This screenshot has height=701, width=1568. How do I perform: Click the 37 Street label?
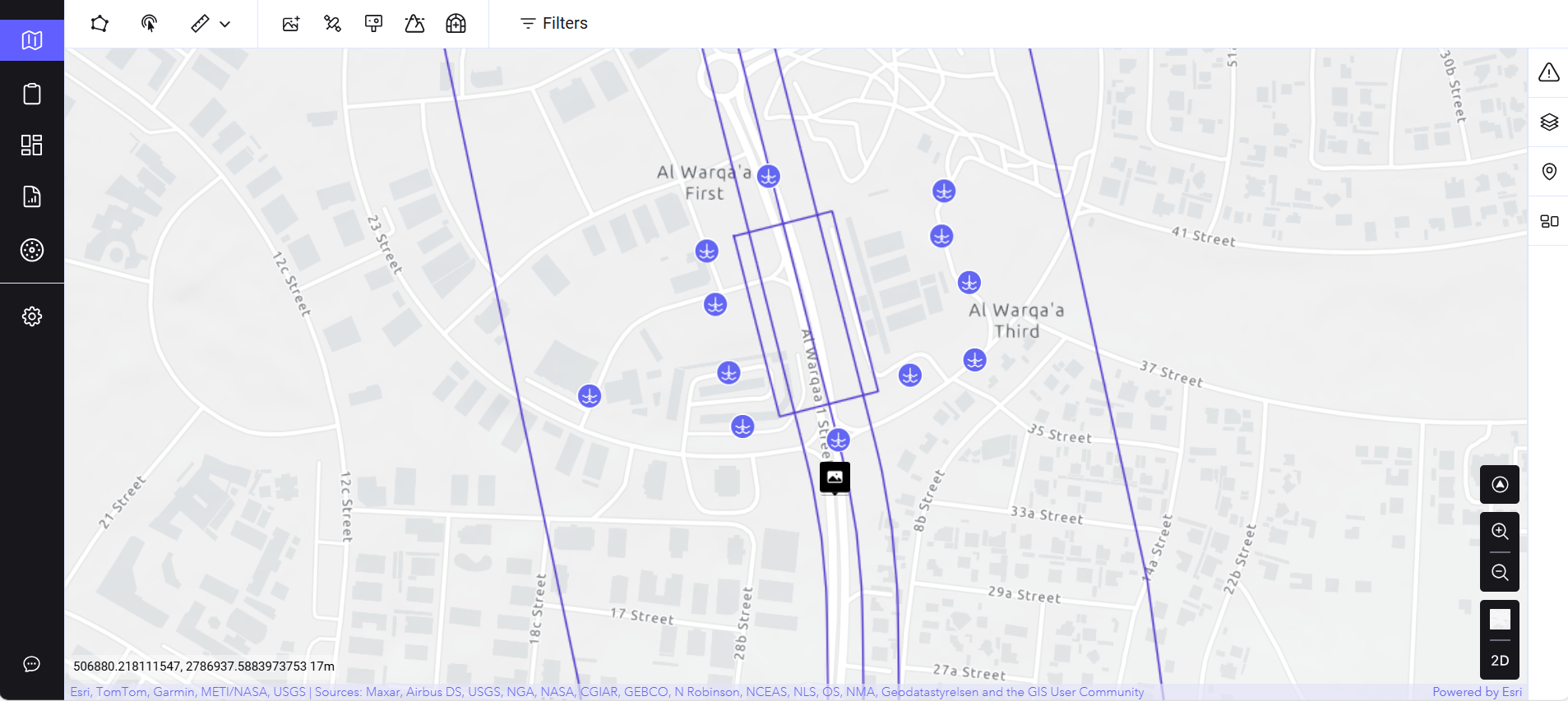coord(1171,374)
